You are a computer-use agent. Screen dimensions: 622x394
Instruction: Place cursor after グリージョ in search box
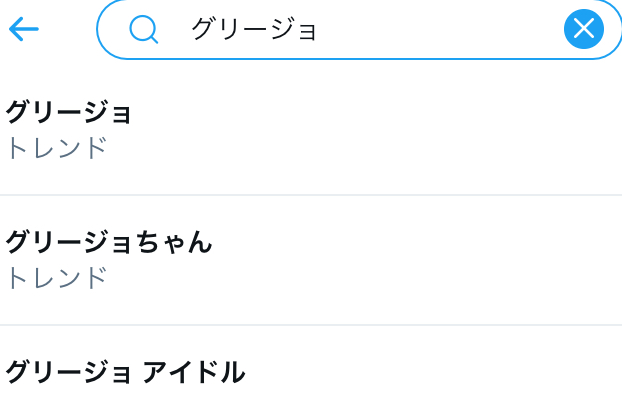click(318, 29)
